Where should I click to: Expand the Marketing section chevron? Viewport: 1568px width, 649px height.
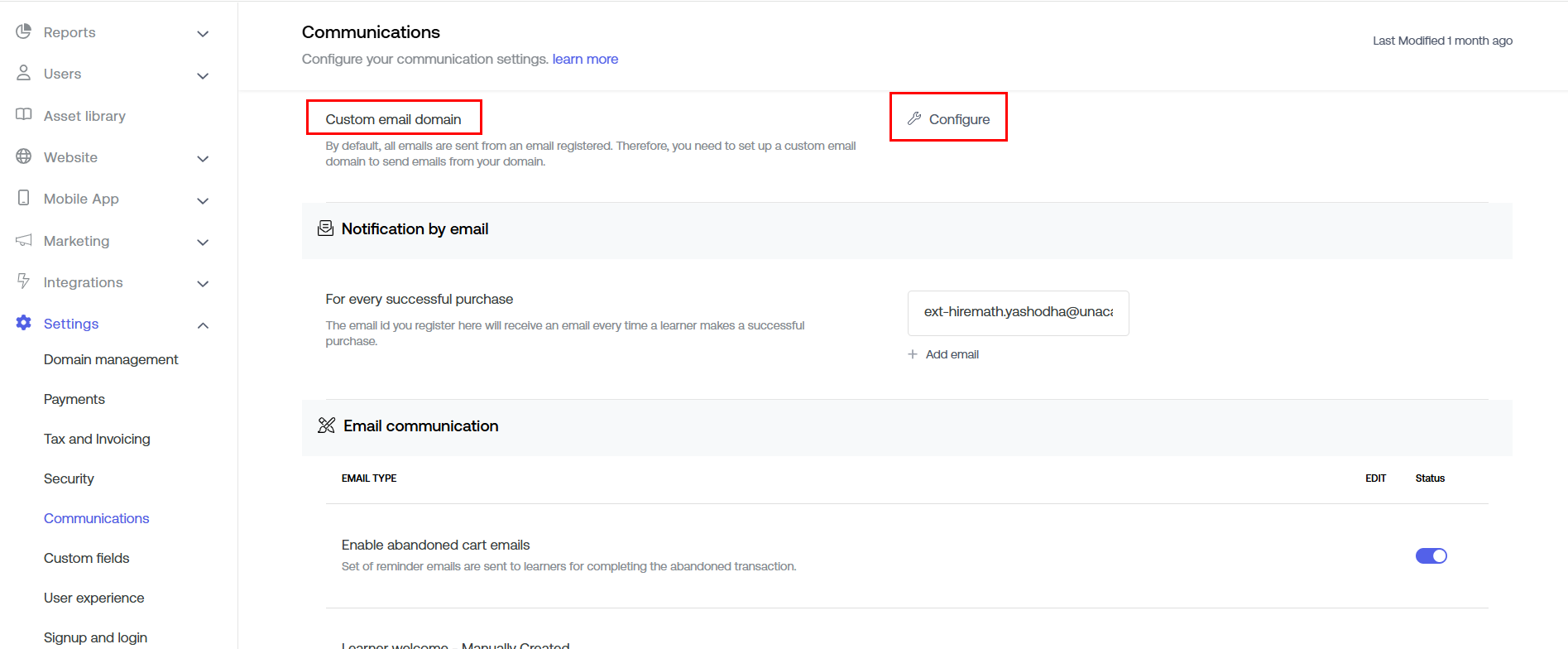point(203,243)
